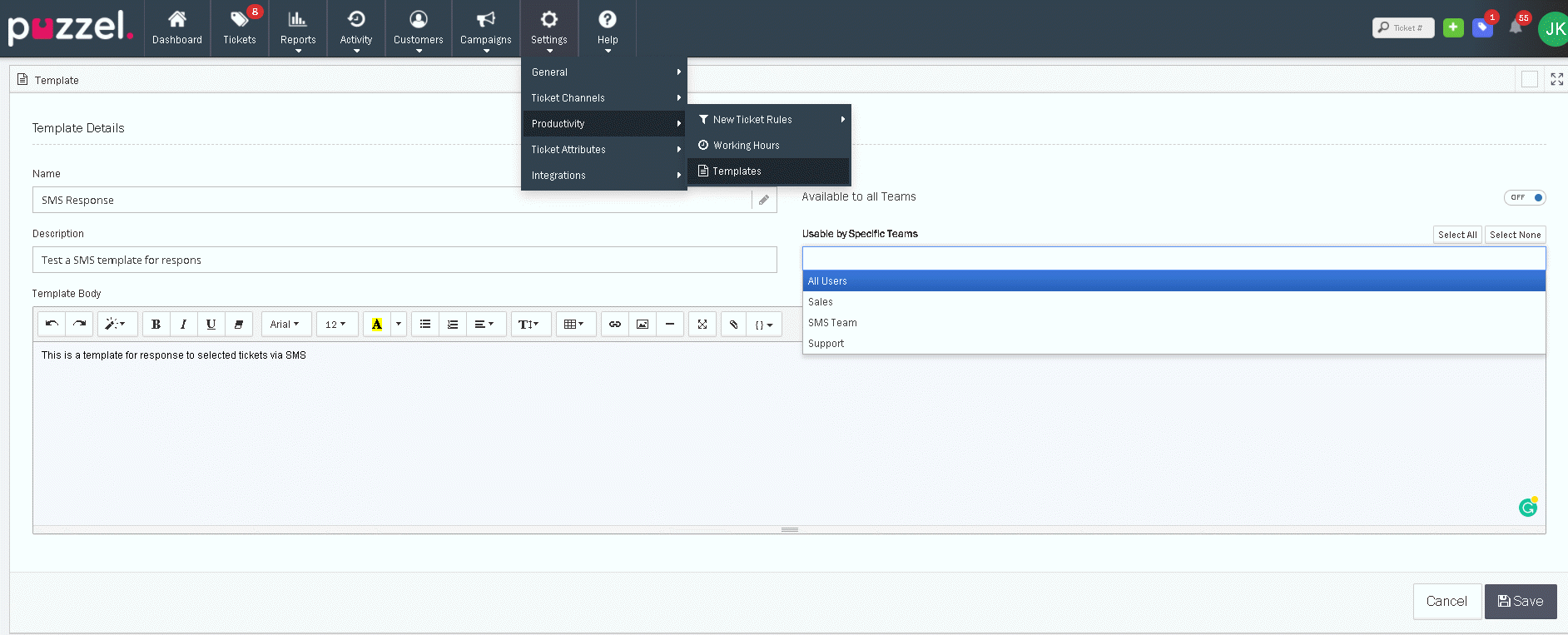Expand the Template panel to fullscreen
The width and height of the screenshot is (1568, 635).
(1556, 79)
